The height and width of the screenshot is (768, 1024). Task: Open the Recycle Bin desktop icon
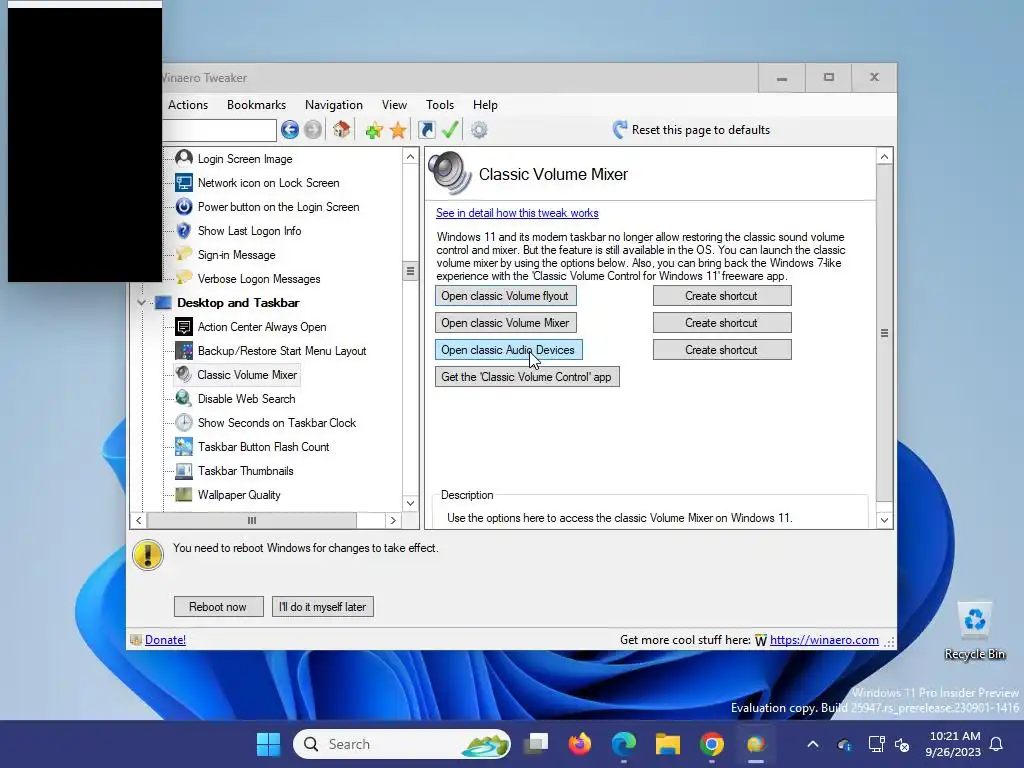(974, 632)
